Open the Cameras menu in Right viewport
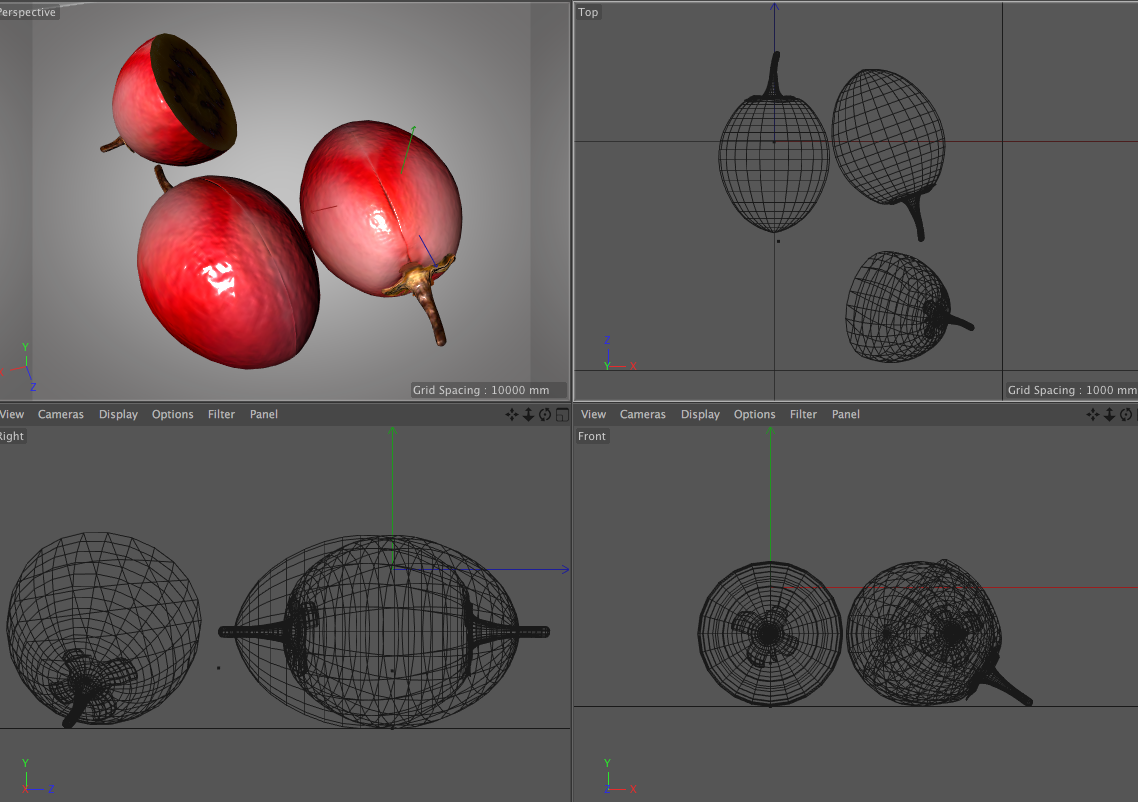The height and width of the screenshot is (802, 1138). (x=61, y=414)
